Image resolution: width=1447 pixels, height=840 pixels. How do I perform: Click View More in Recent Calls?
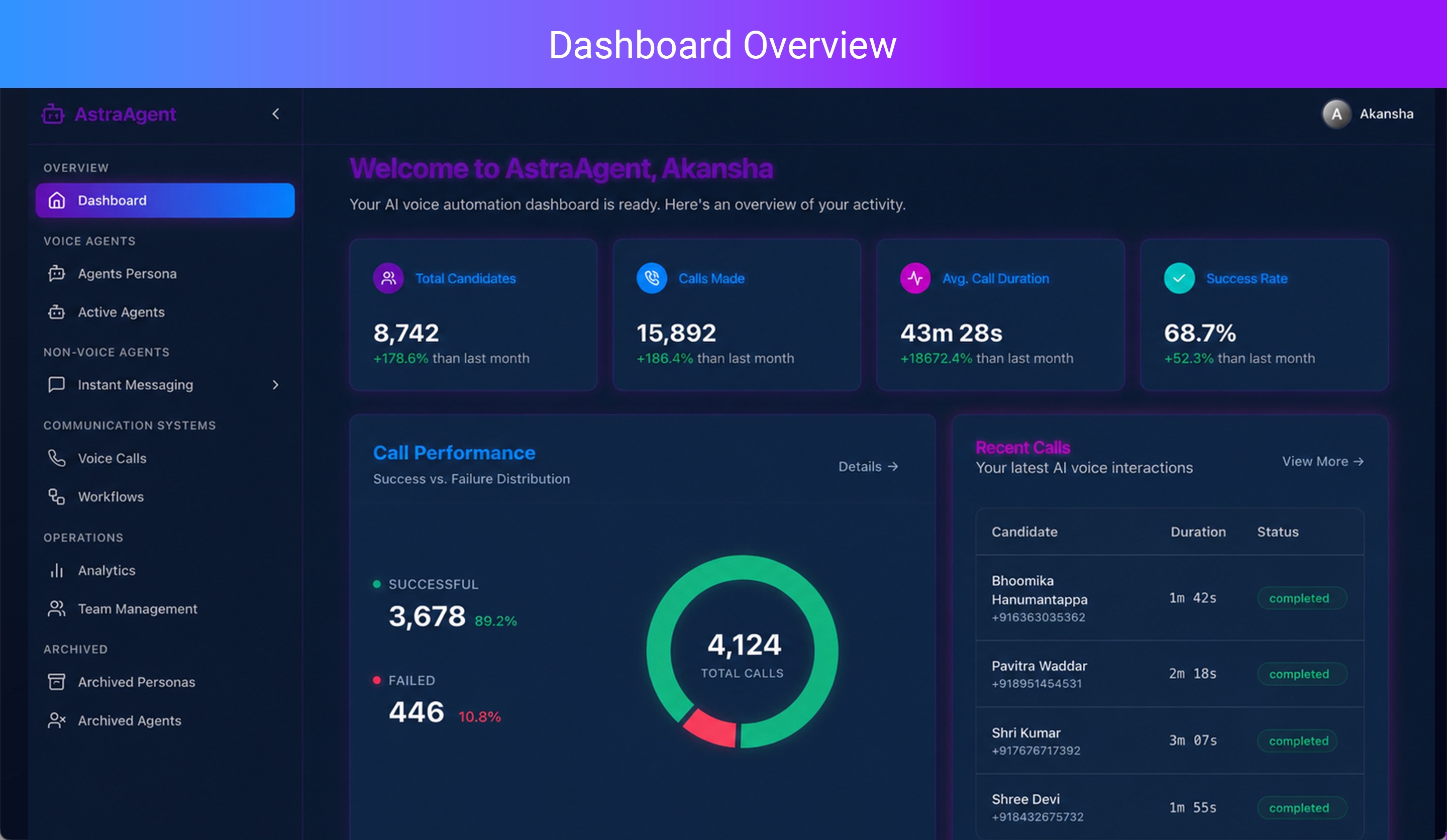(x=1323, y=461)
